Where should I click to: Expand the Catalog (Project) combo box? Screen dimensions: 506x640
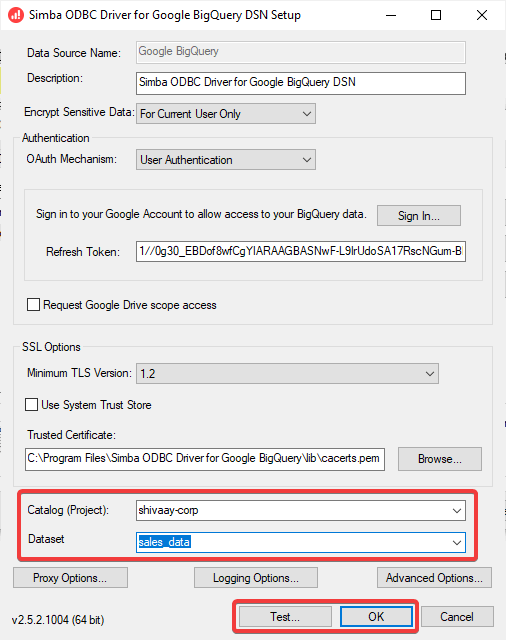click(457, 511)
